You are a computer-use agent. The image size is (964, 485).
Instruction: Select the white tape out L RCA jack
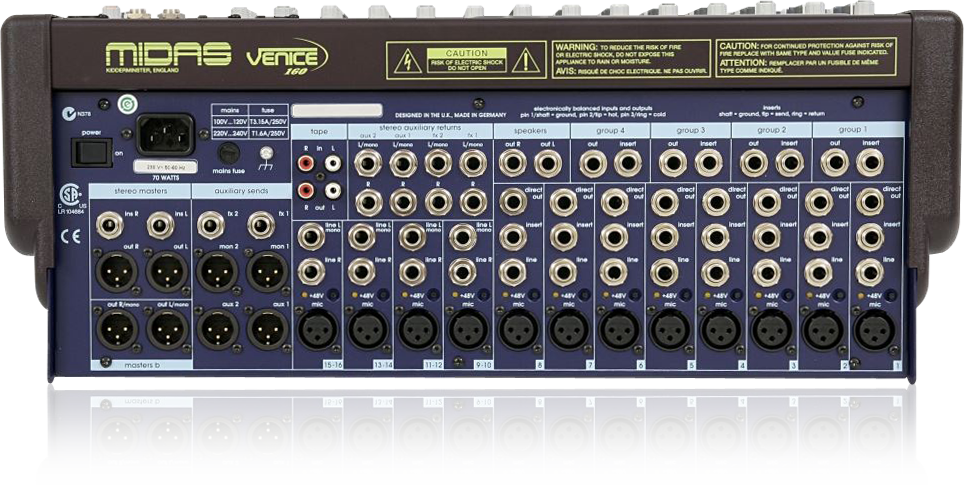333,191
